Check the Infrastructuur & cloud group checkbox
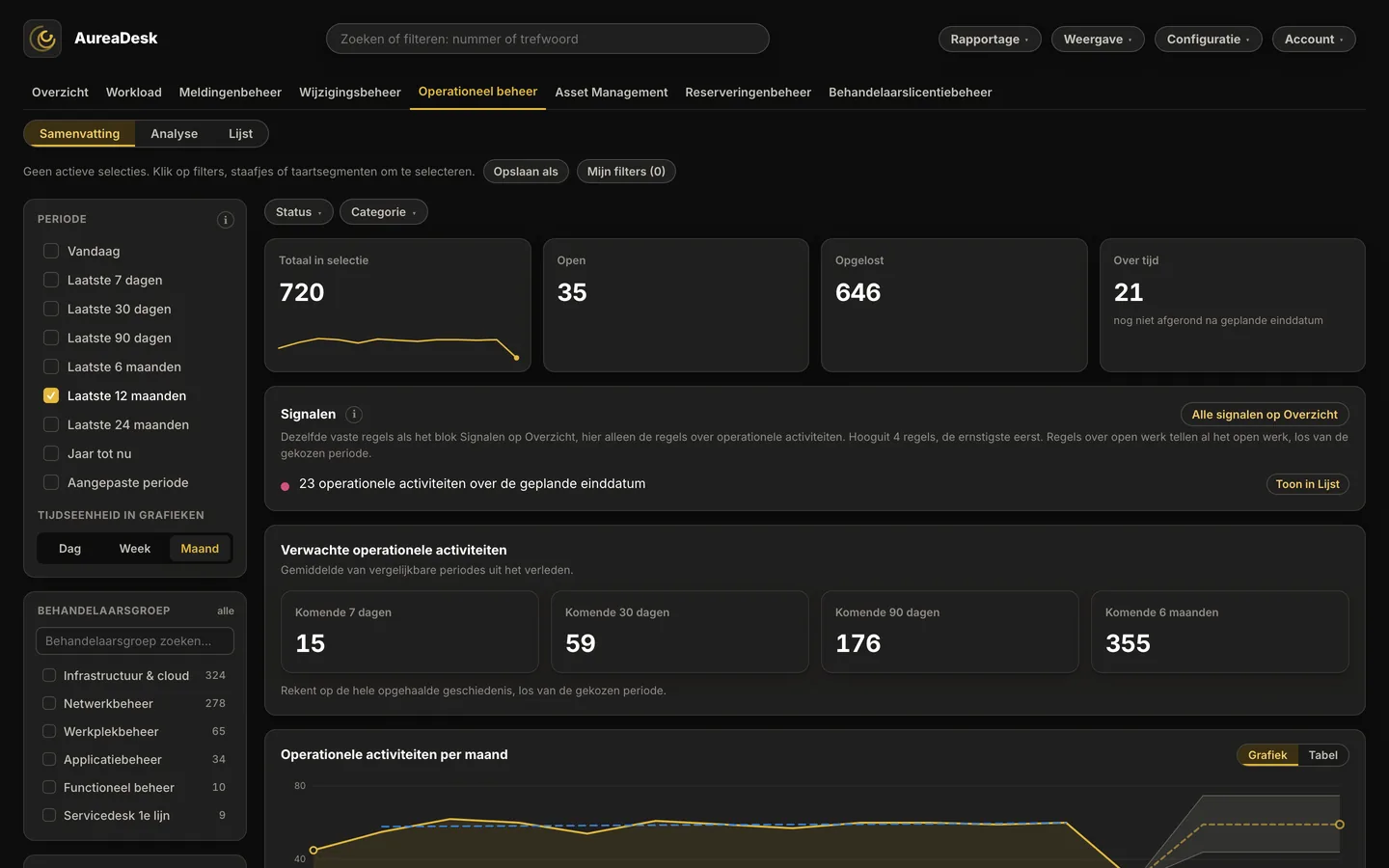The image size is (1389, 868). [49, 675]
